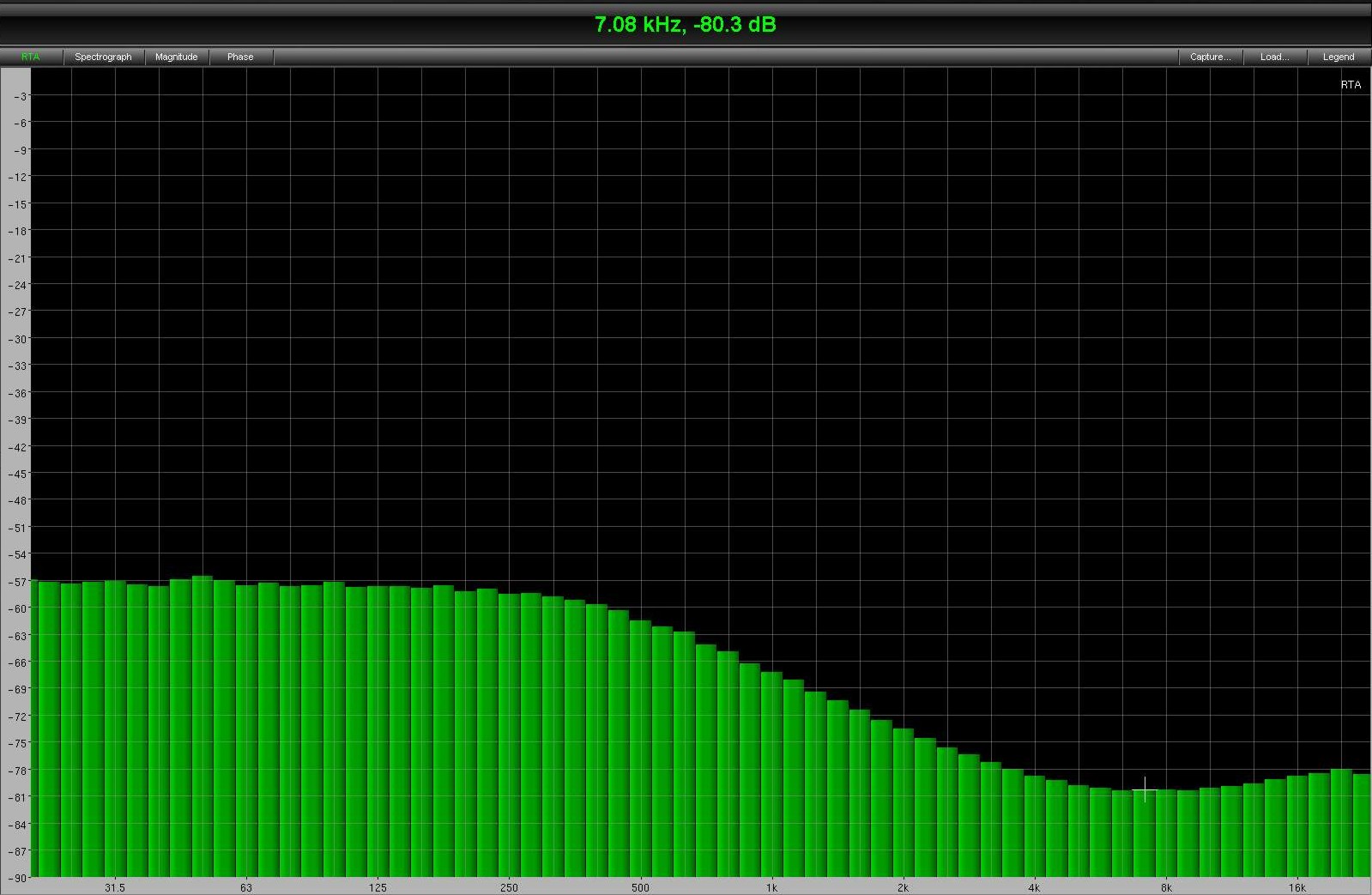Click the white crosshair cursor on the graph
The height and width of the screenshot is (895, 1372).
pyautogui.click(x=1145, y=789)
